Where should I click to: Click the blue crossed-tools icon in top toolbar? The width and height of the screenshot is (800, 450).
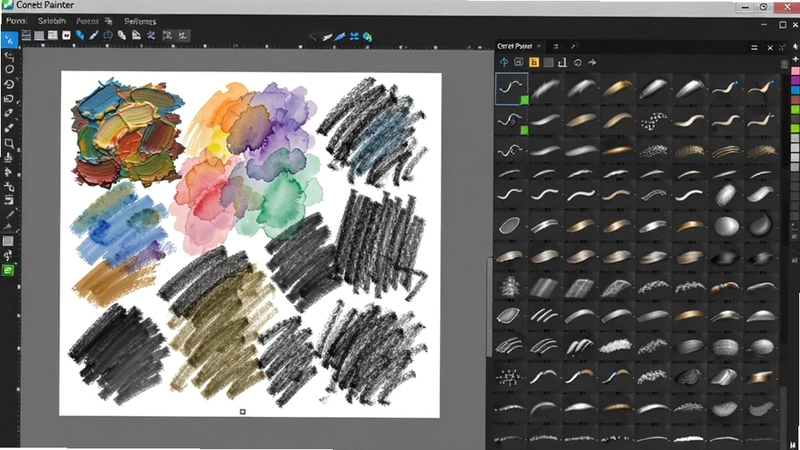(x=151, y=35)
